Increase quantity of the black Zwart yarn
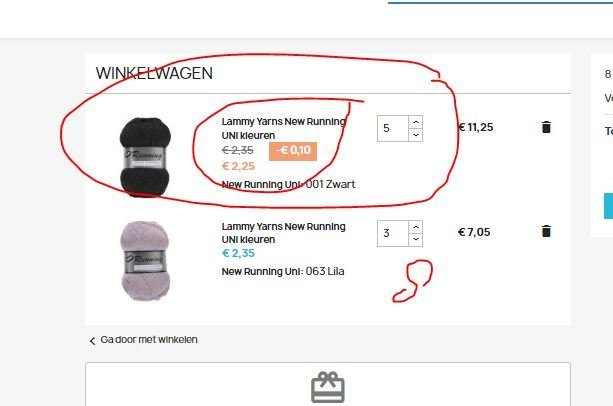613x406 pixels. (416, 122)
